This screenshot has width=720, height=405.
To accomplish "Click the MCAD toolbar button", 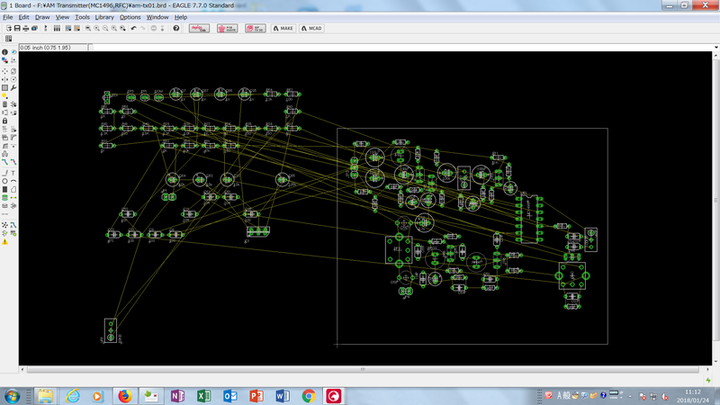I will (x=313, y=28).
